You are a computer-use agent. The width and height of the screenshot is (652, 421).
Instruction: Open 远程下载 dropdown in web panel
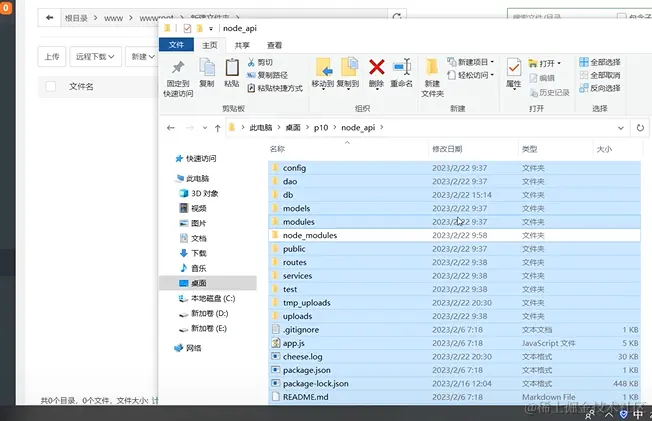(x=95, y=57)
